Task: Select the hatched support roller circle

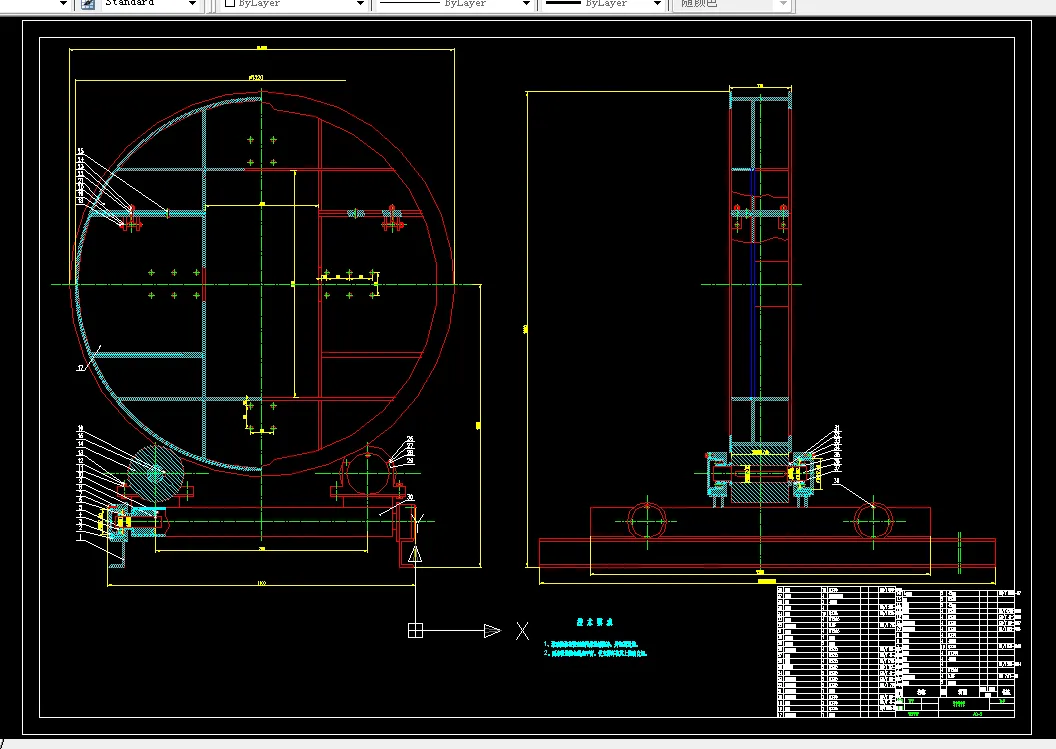Action: [x=156, y=473]
